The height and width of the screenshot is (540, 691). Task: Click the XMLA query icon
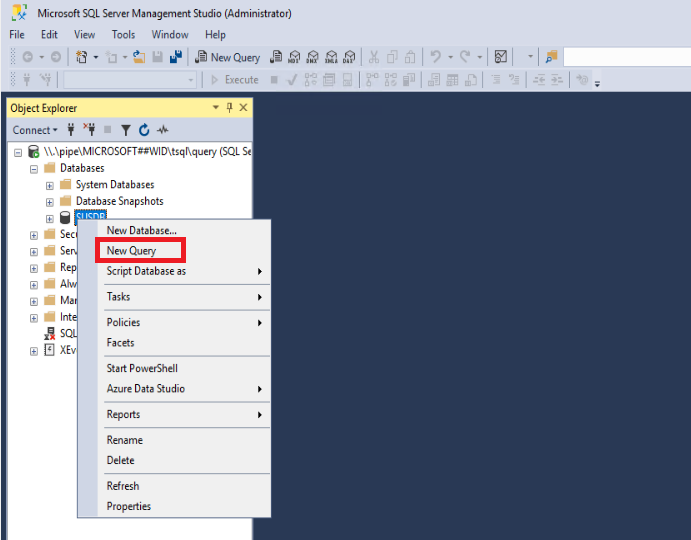click(x=331, y=57)
